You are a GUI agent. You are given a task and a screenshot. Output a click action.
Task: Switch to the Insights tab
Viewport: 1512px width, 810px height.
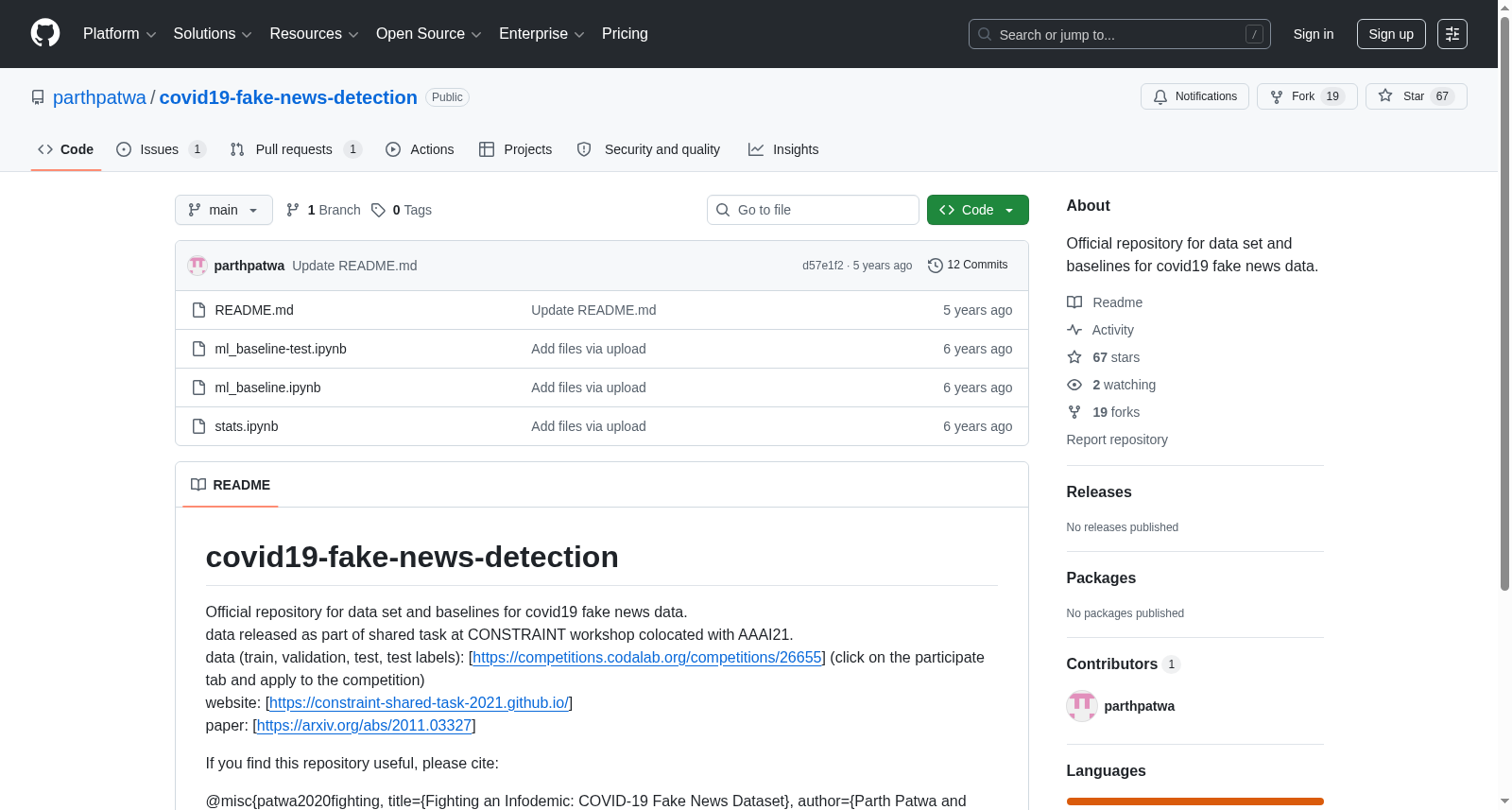(x=783, y=149)
